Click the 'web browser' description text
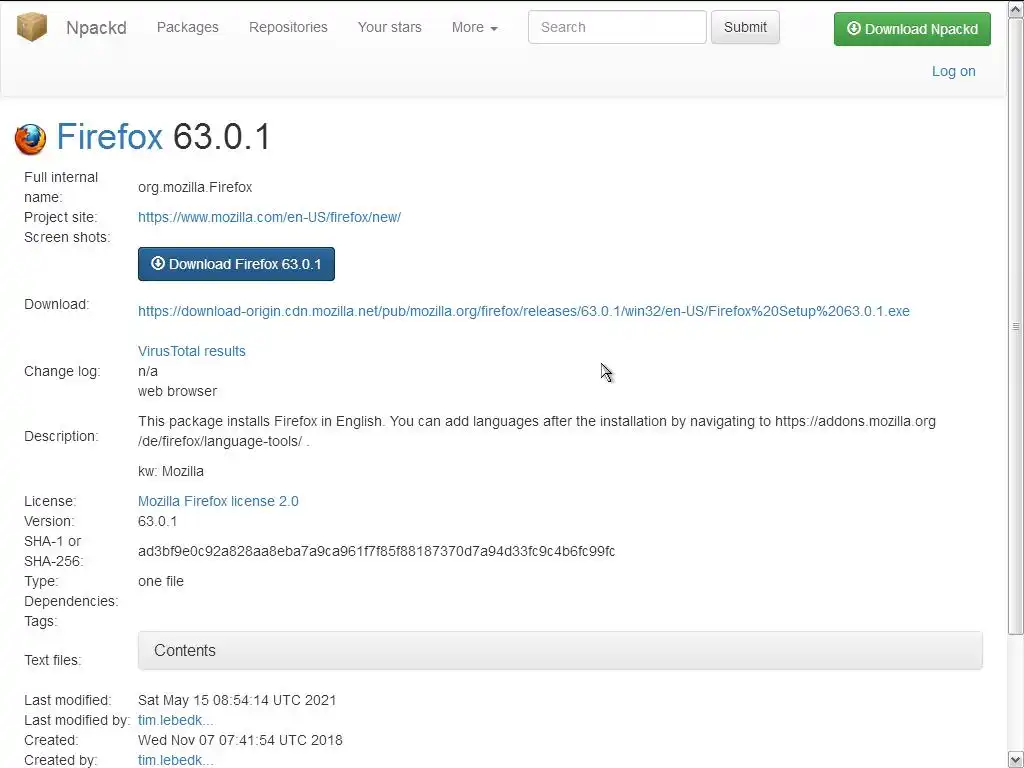1024x768 pixels. (177, 391)
